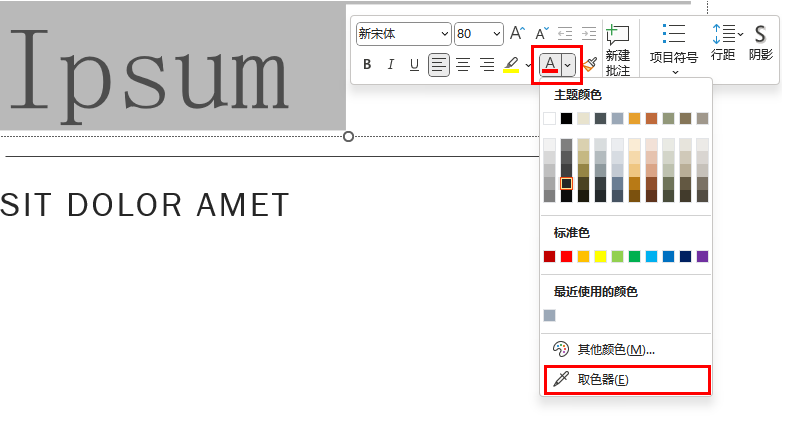Increase font size with larger A
This screenshot has height=428, width=792.
(517, 34)
